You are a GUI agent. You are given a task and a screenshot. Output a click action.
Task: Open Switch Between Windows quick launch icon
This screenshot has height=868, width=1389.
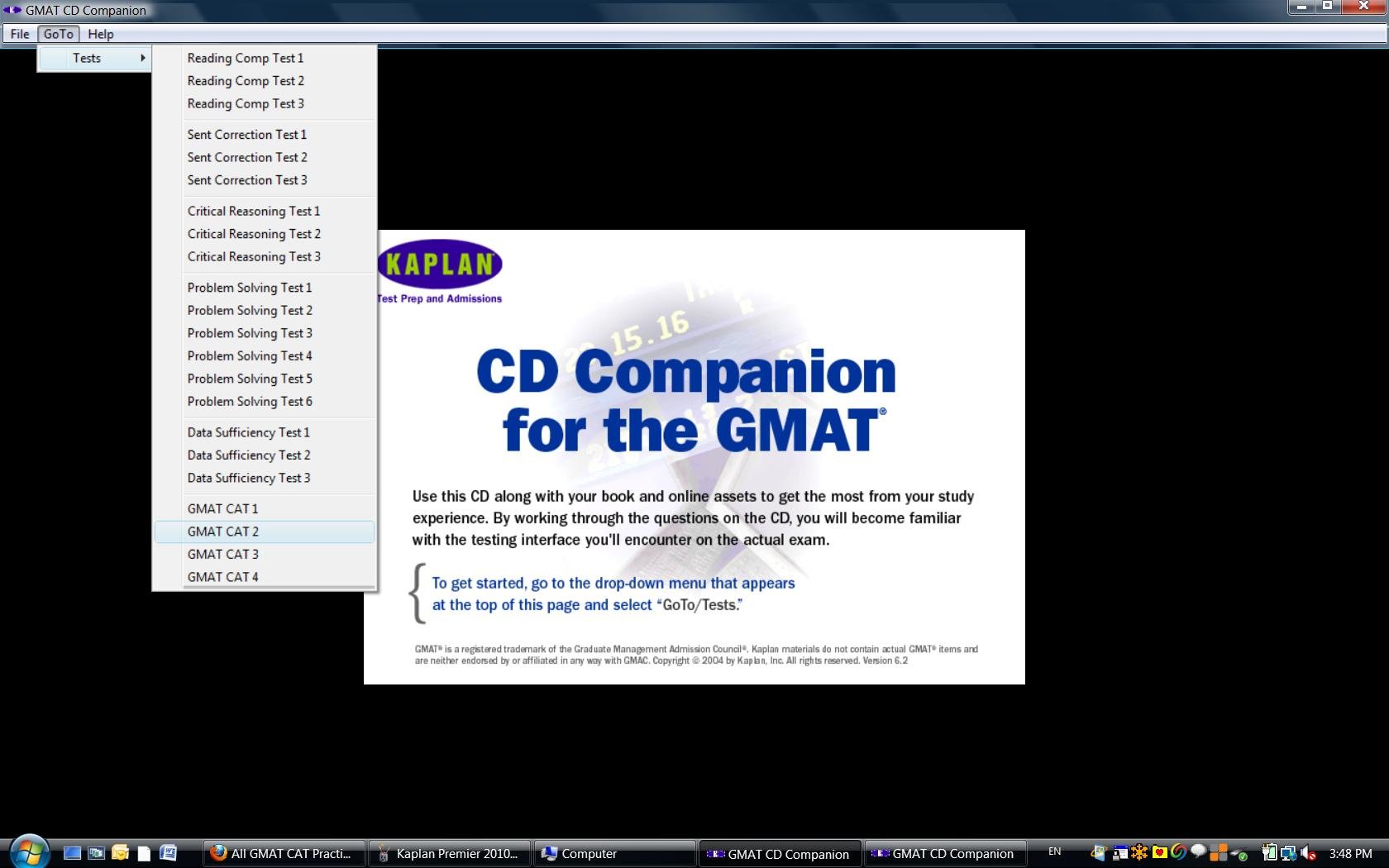click(x=97, y=853)
